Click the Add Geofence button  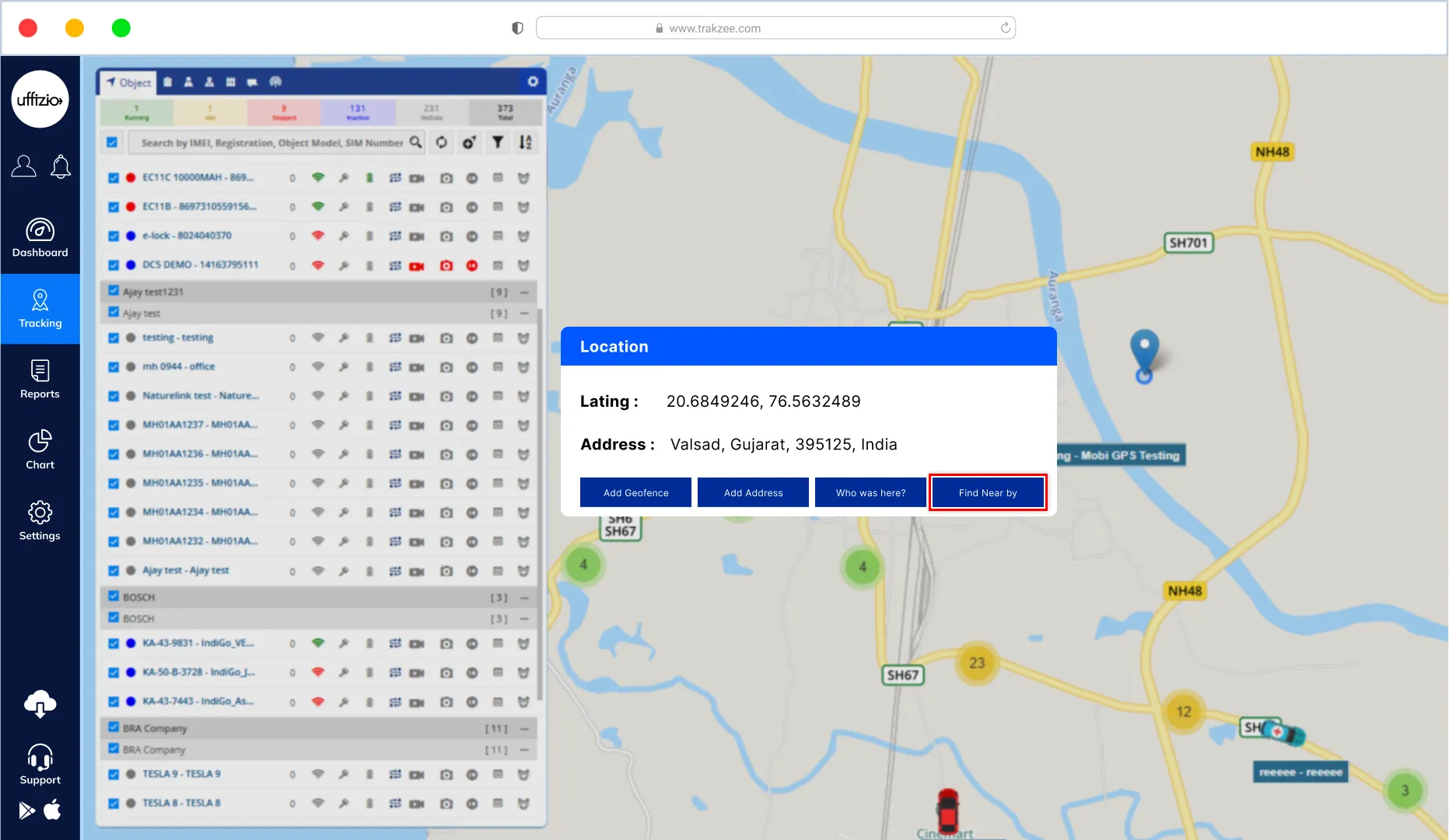point(635,492)
